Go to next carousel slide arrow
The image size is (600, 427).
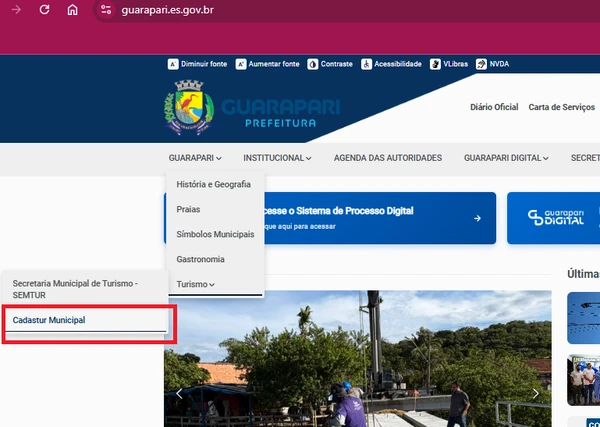coord(536,393)
